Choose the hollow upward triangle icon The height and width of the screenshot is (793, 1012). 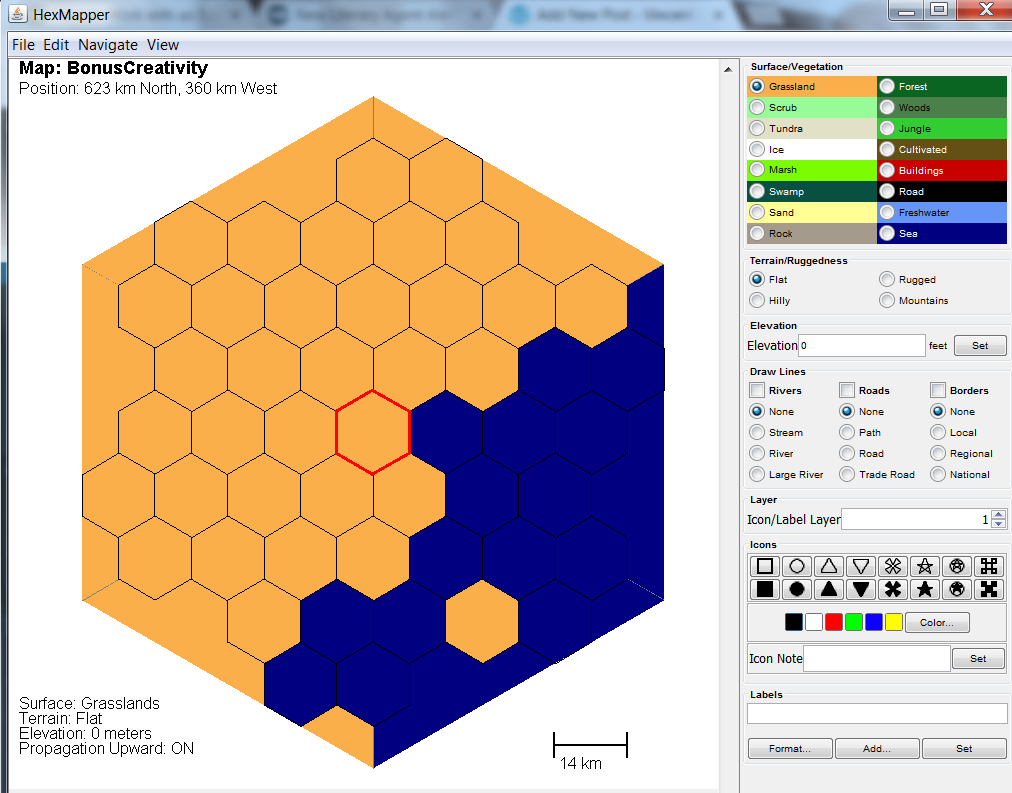click(829, 567)
